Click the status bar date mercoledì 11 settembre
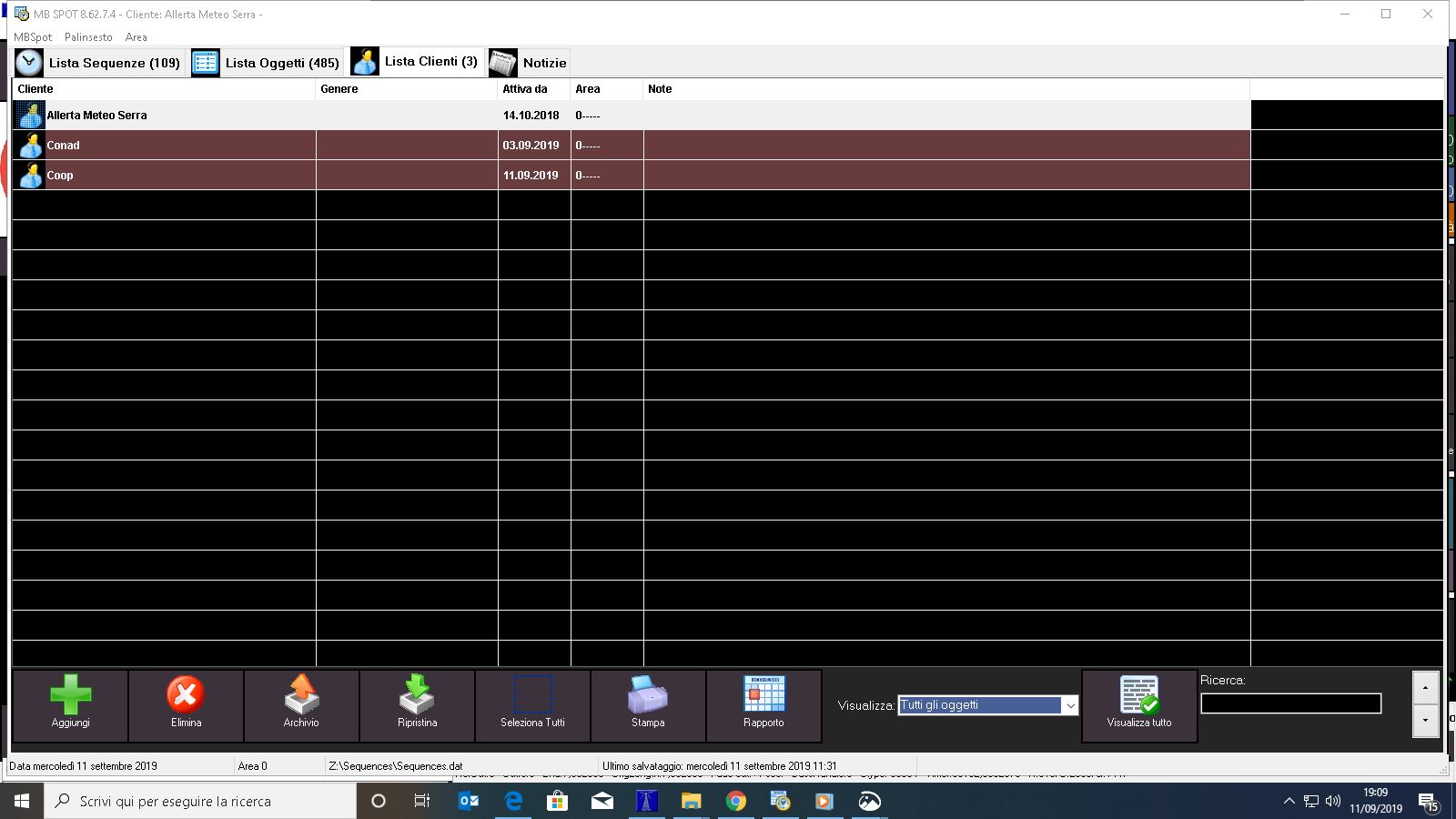1456x819 pixels. pos(83,766)
